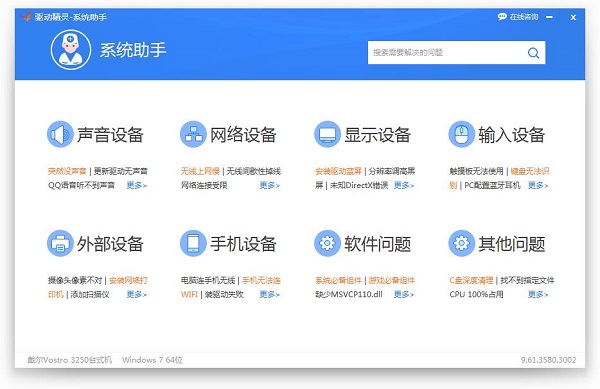Open the 其他问题 gear icon

(x=461, y=243)
